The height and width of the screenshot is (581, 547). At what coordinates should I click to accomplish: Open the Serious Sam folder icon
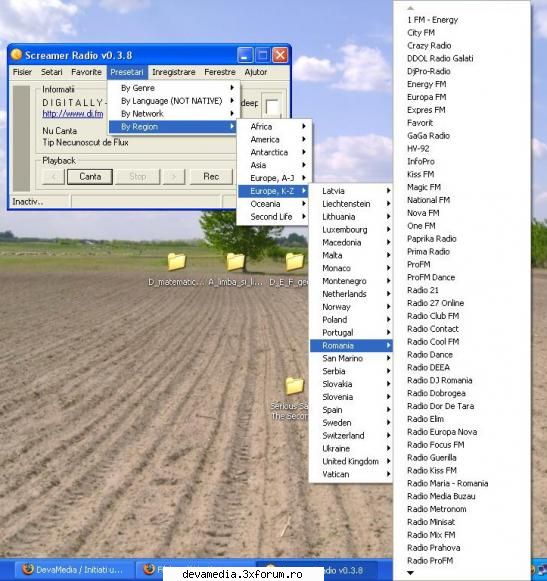(295, 386)
